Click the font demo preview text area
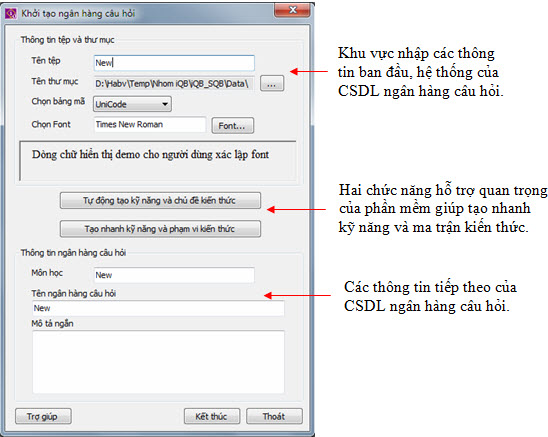The height and width of the screenshot is (437, 548). coord(158,161)
